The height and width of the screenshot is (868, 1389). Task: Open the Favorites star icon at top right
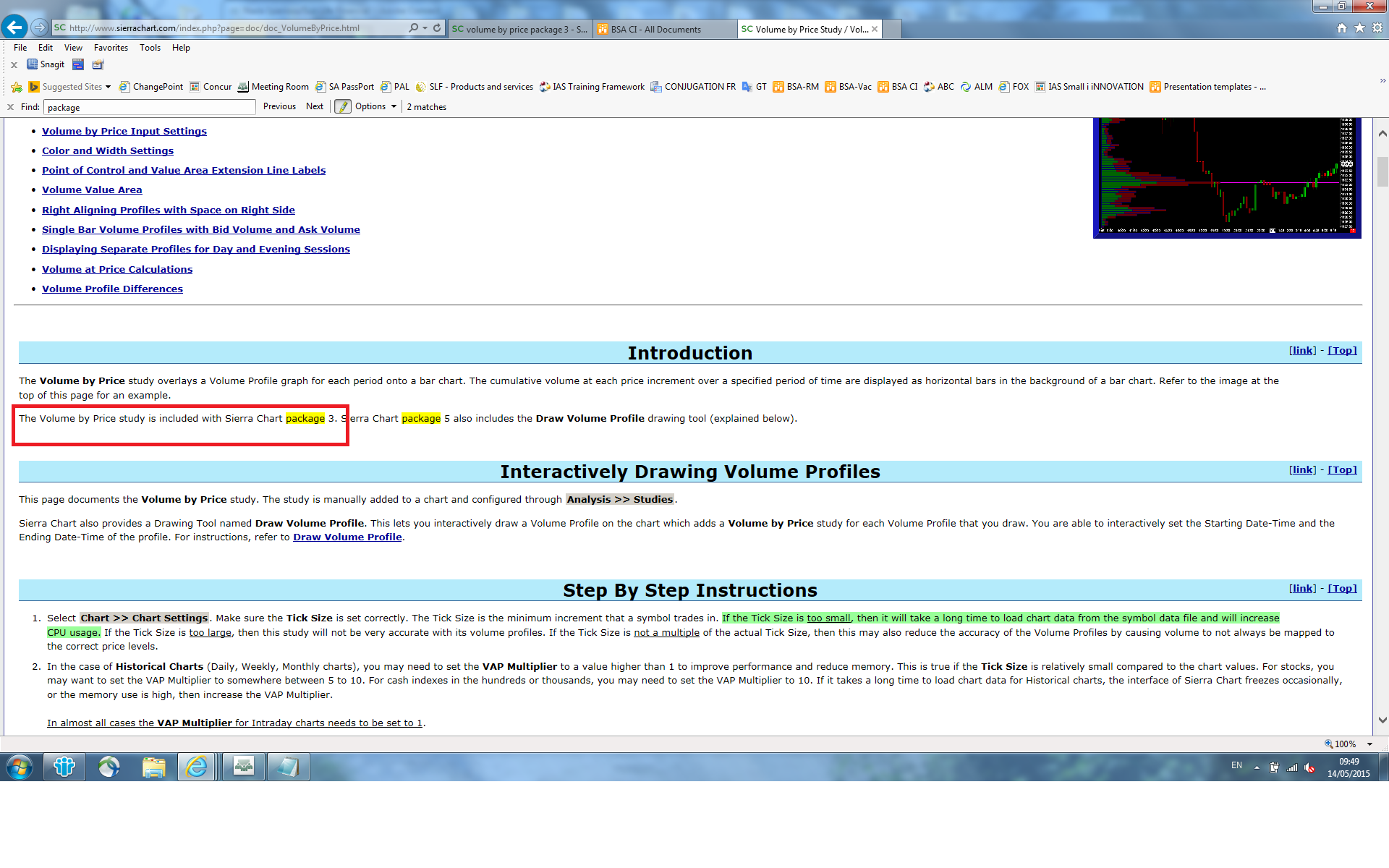point(1359,28)
